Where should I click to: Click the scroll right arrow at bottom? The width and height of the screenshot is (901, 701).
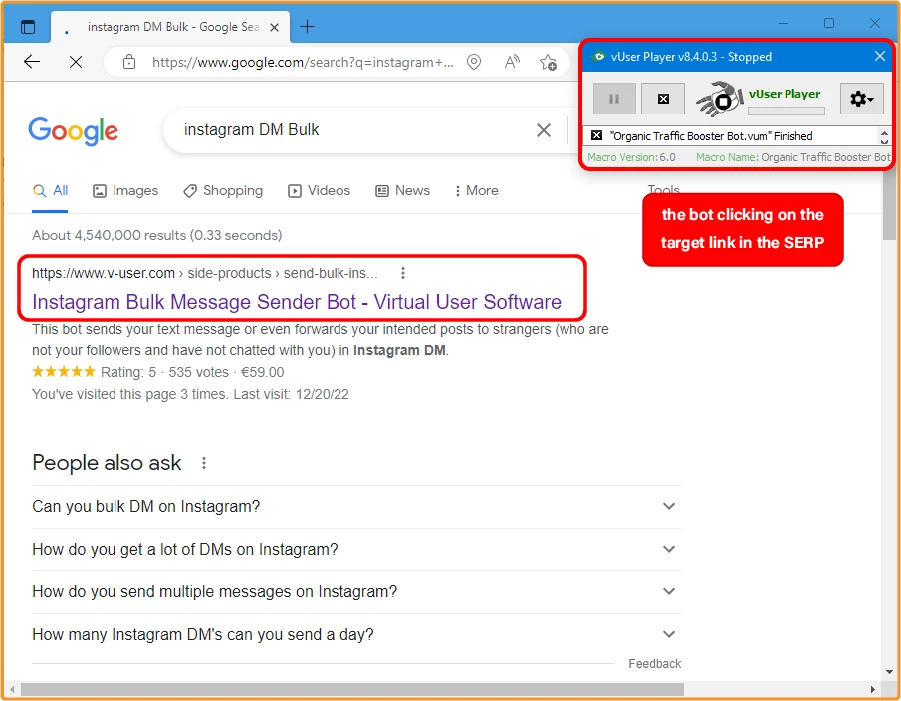click(872, 689)
